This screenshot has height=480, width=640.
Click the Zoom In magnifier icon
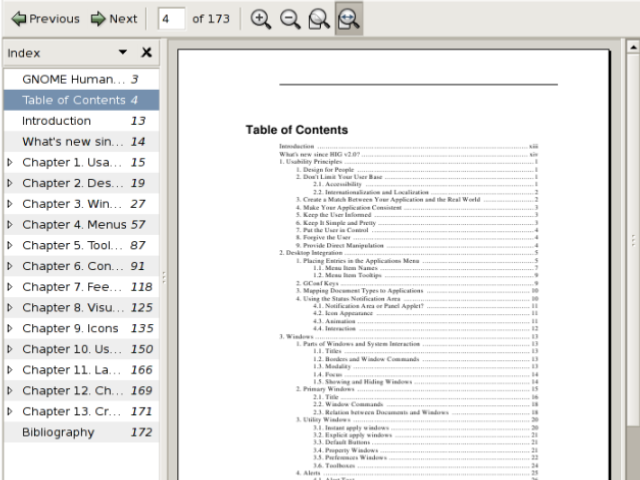click(x=261, y=18)
